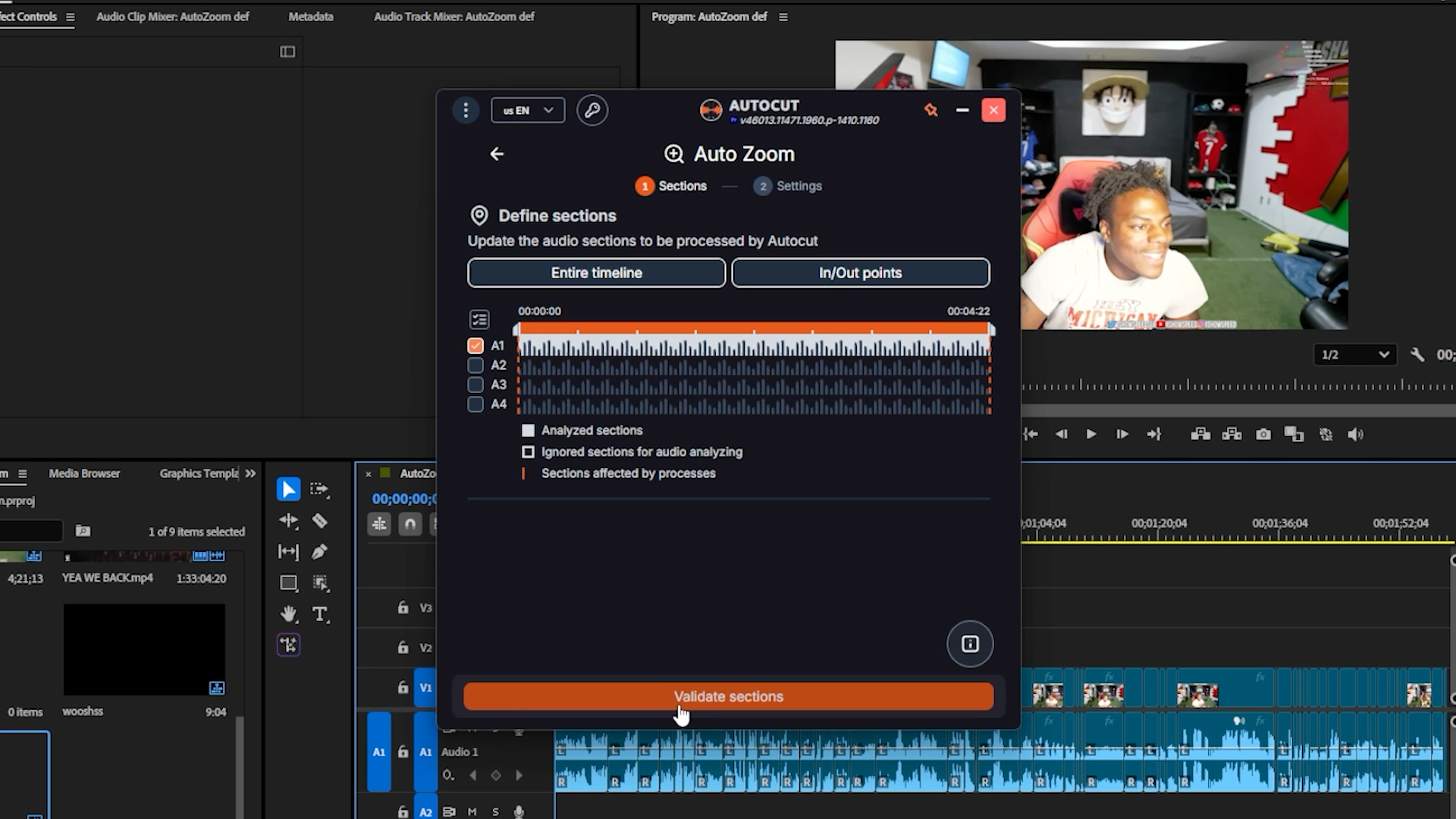The width and height of the screenshot is (1456, 819).
Task: Toggle the snap magnet in timeline
Action: pos(410,523)
